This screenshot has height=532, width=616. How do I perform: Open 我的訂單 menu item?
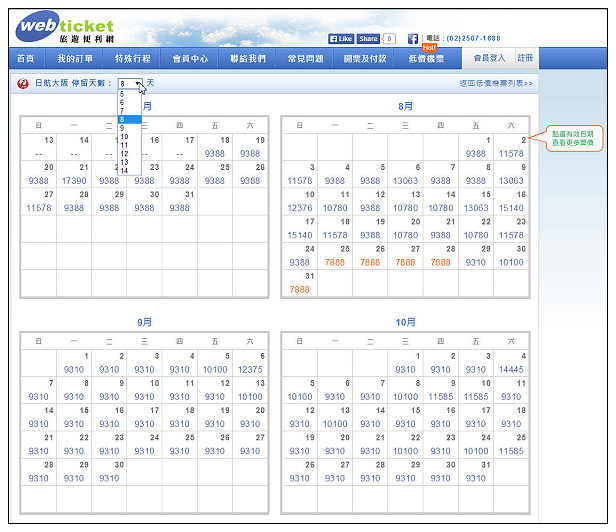coord(74,59)
